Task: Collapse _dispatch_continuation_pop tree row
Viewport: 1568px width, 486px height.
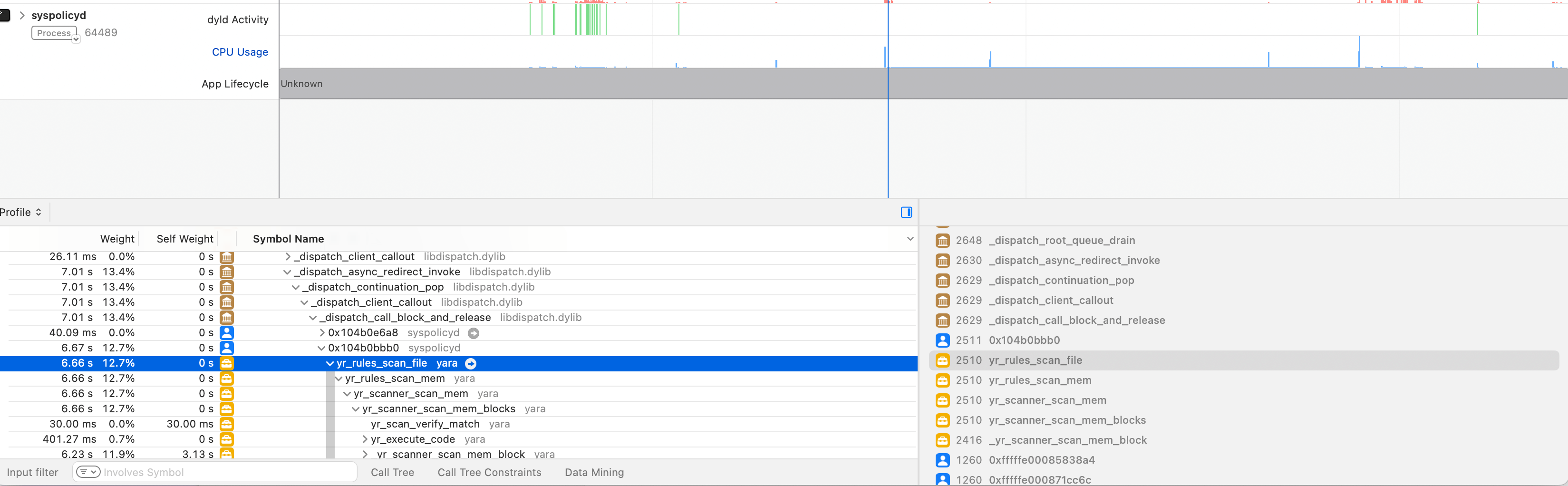Action: pyautogui.click(x=295, y=287)
